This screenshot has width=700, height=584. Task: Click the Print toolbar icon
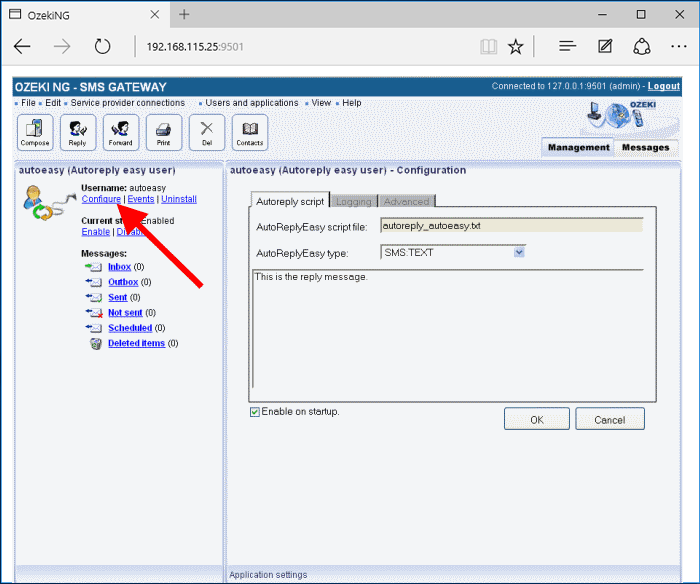point(164,132)
